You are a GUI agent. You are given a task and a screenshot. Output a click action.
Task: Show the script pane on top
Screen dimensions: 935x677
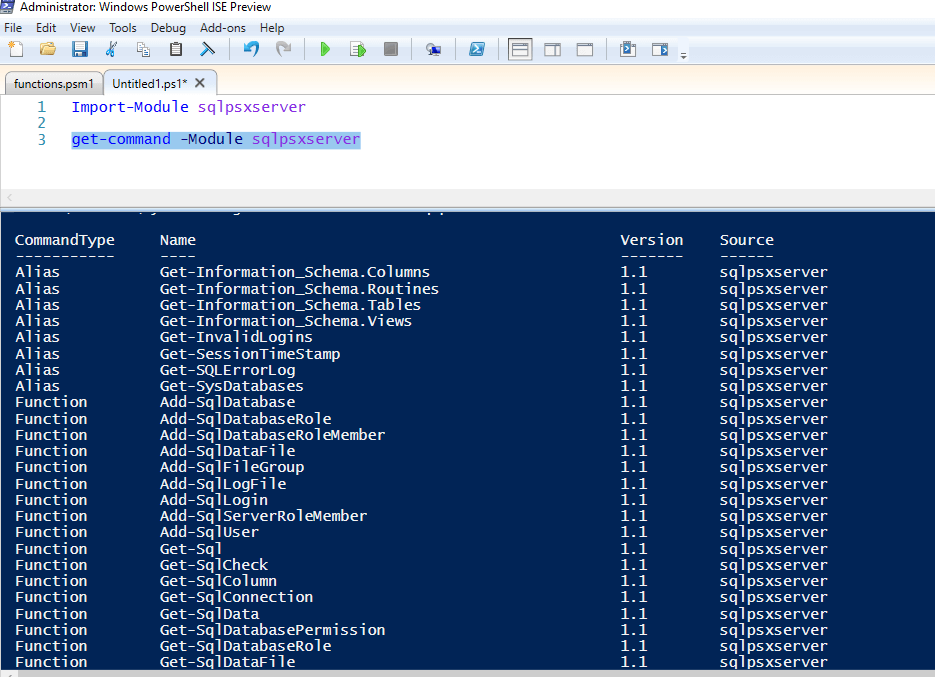point(520,50)
